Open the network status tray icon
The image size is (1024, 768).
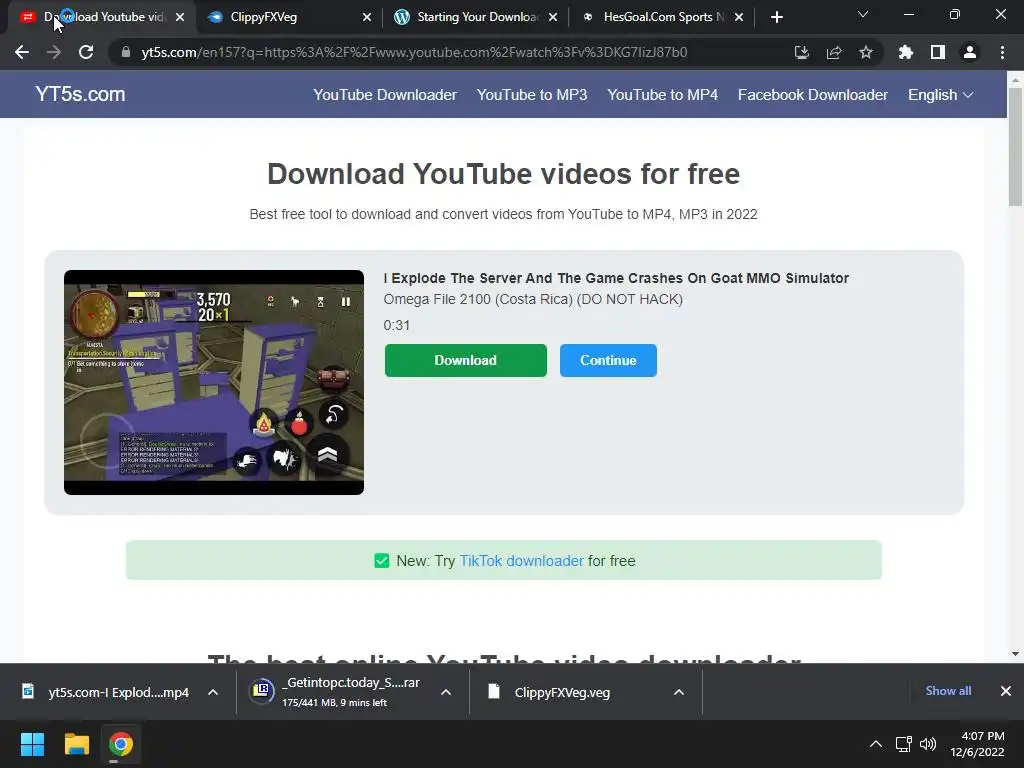point(903,744)
